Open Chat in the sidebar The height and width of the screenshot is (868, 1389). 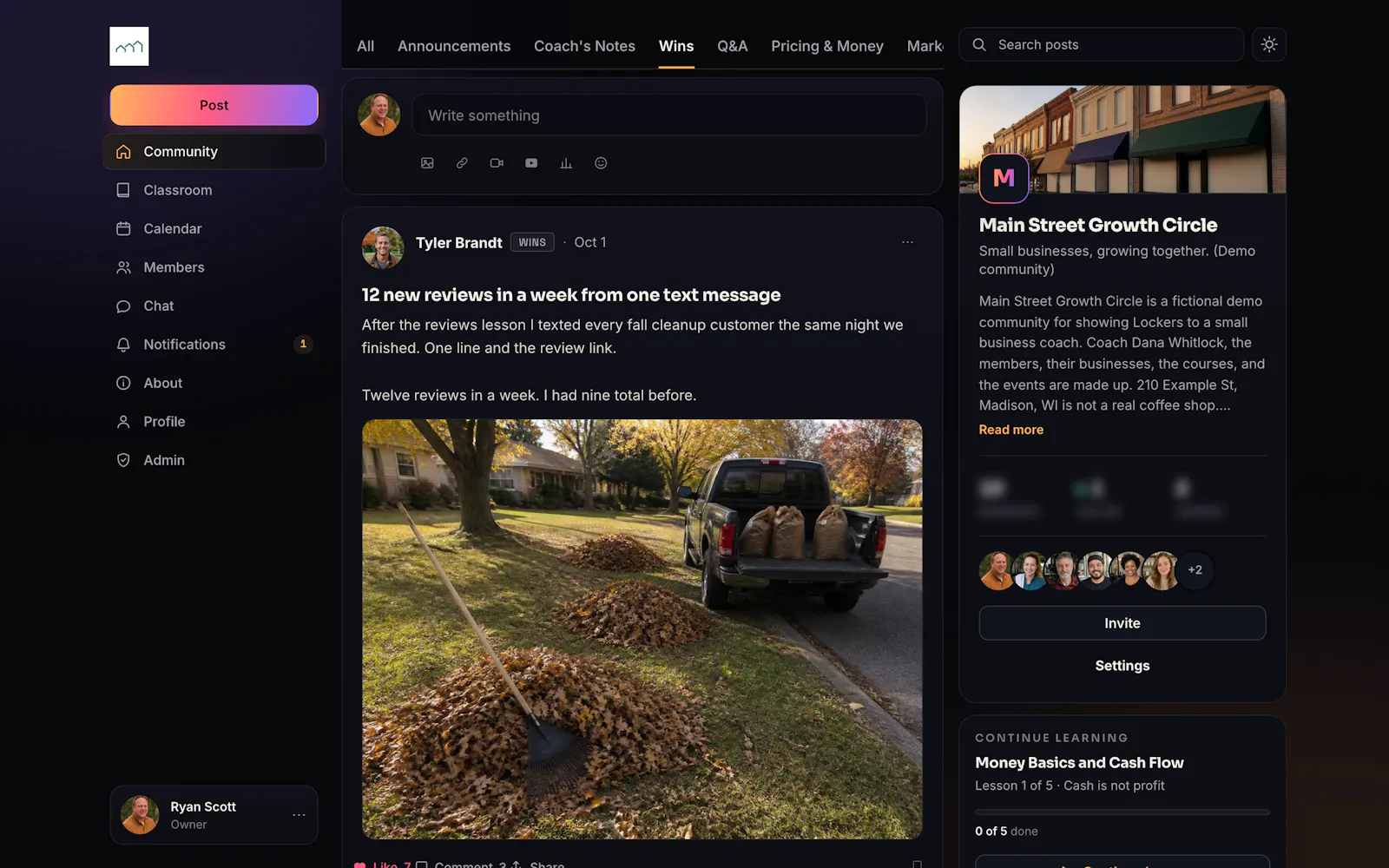(214, 306)
